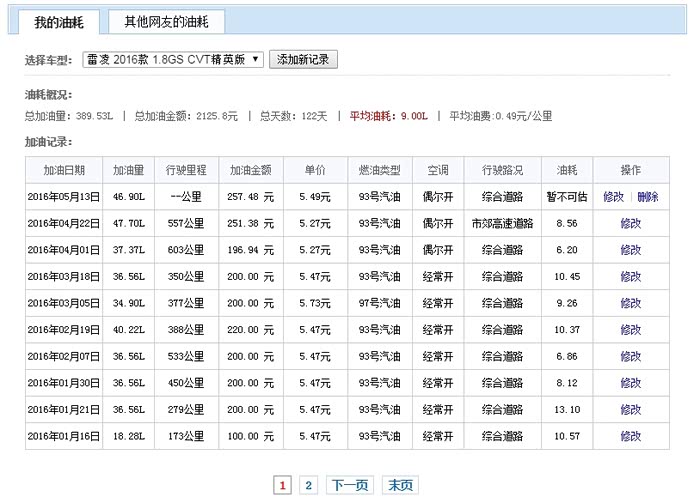The height and width of the screenshot is (503, 700).
Task: Click the 下一页 next page link
Action: coord(350,485)
